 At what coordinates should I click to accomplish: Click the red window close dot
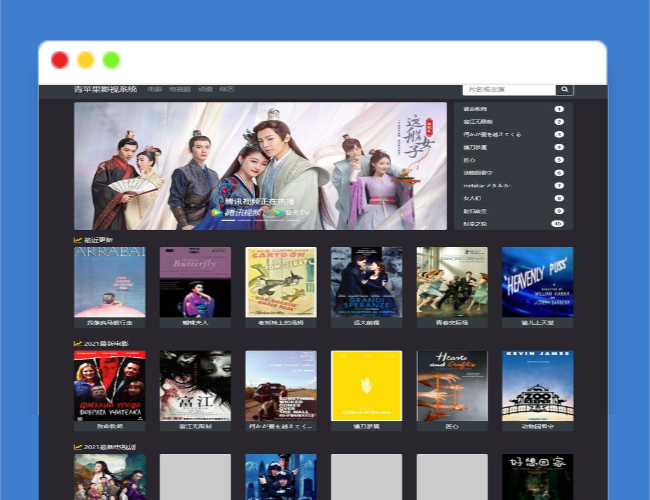[x=60, y=60]
